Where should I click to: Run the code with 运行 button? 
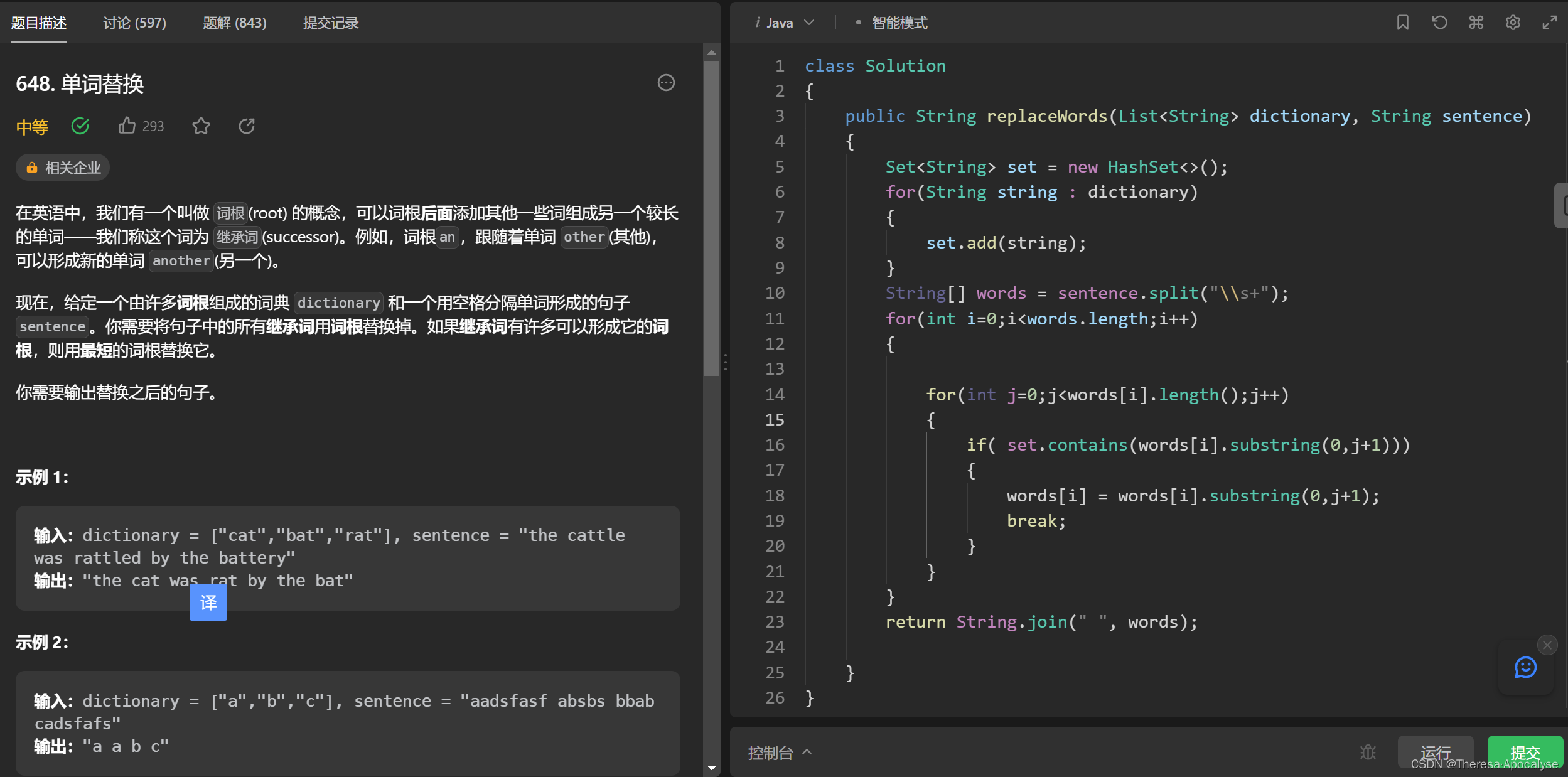(x=1436, y=752)
